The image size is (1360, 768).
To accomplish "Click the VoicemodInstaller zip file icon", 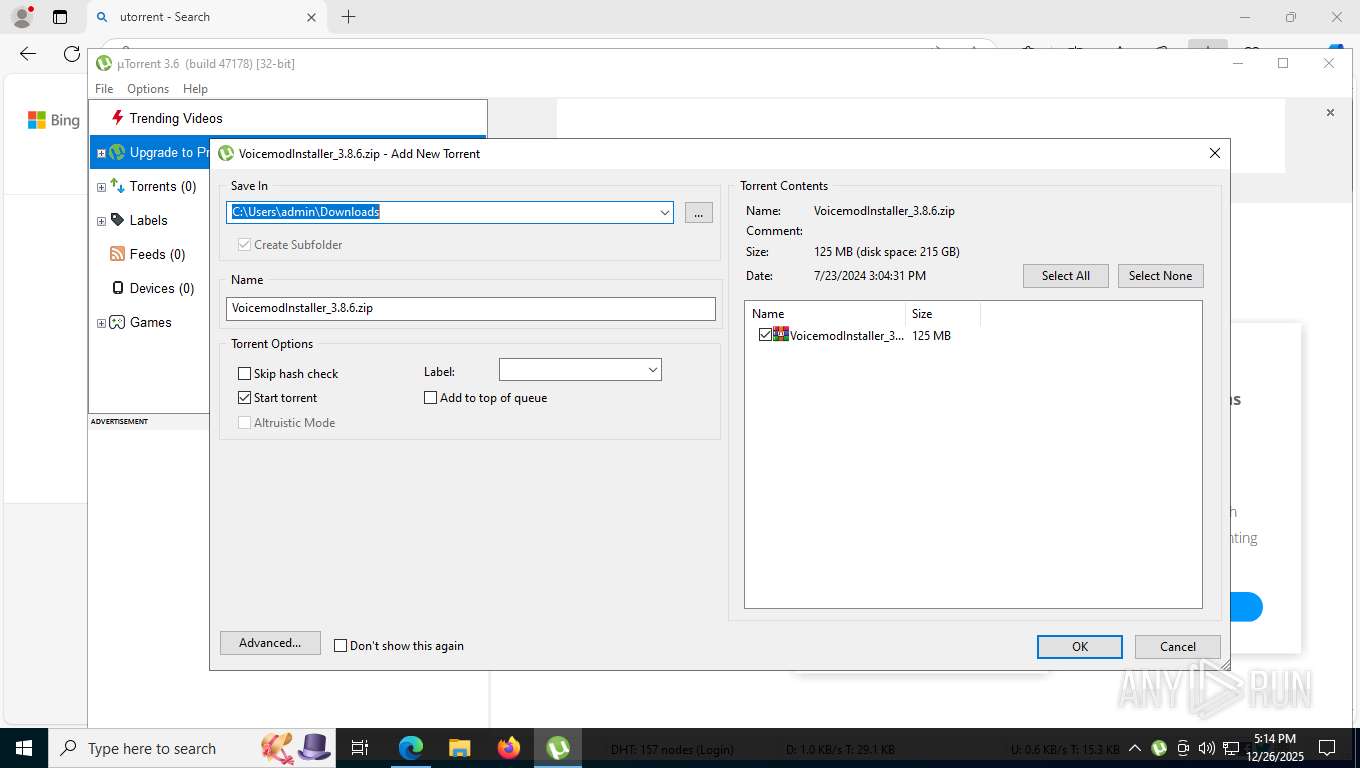I will 781,335.
